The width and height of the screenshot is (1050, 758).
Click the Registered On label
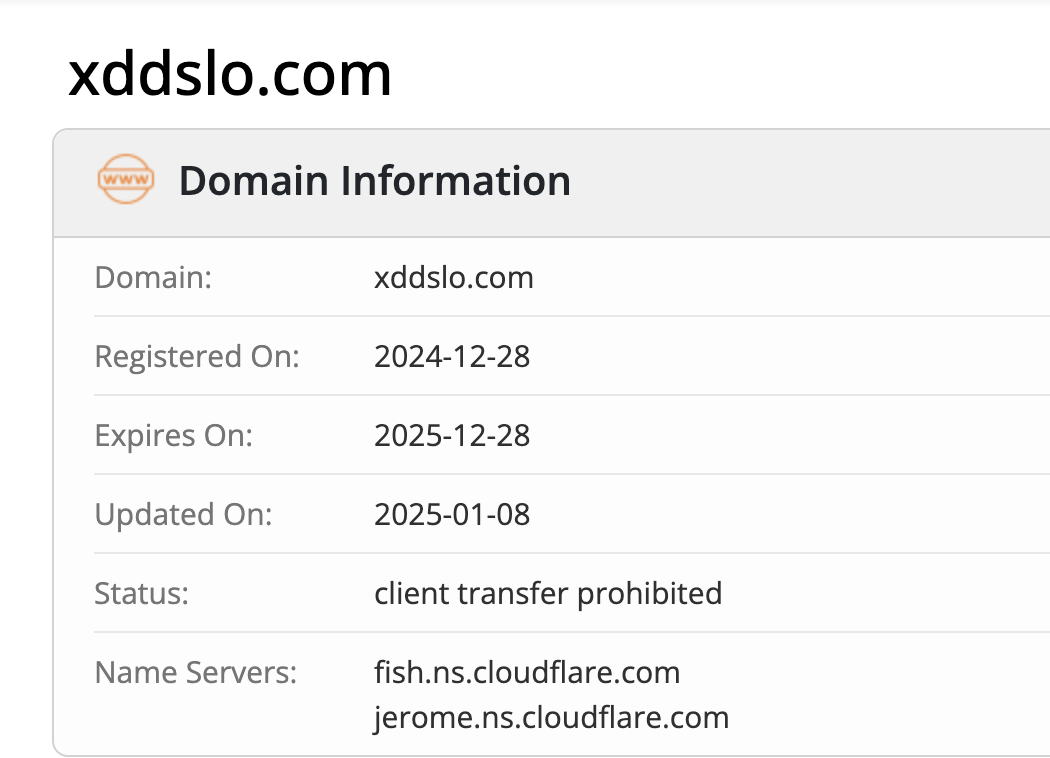(197, 356)
